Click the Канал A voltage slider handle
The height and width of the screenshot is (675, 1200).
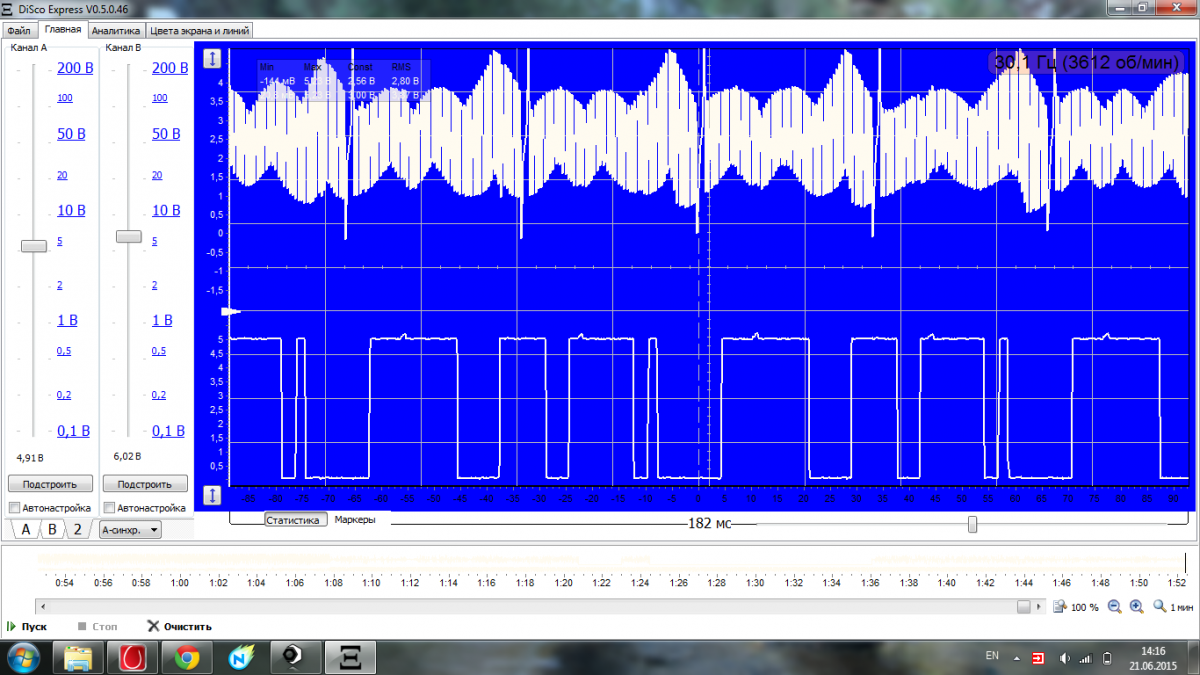click(x=34, y=246)
